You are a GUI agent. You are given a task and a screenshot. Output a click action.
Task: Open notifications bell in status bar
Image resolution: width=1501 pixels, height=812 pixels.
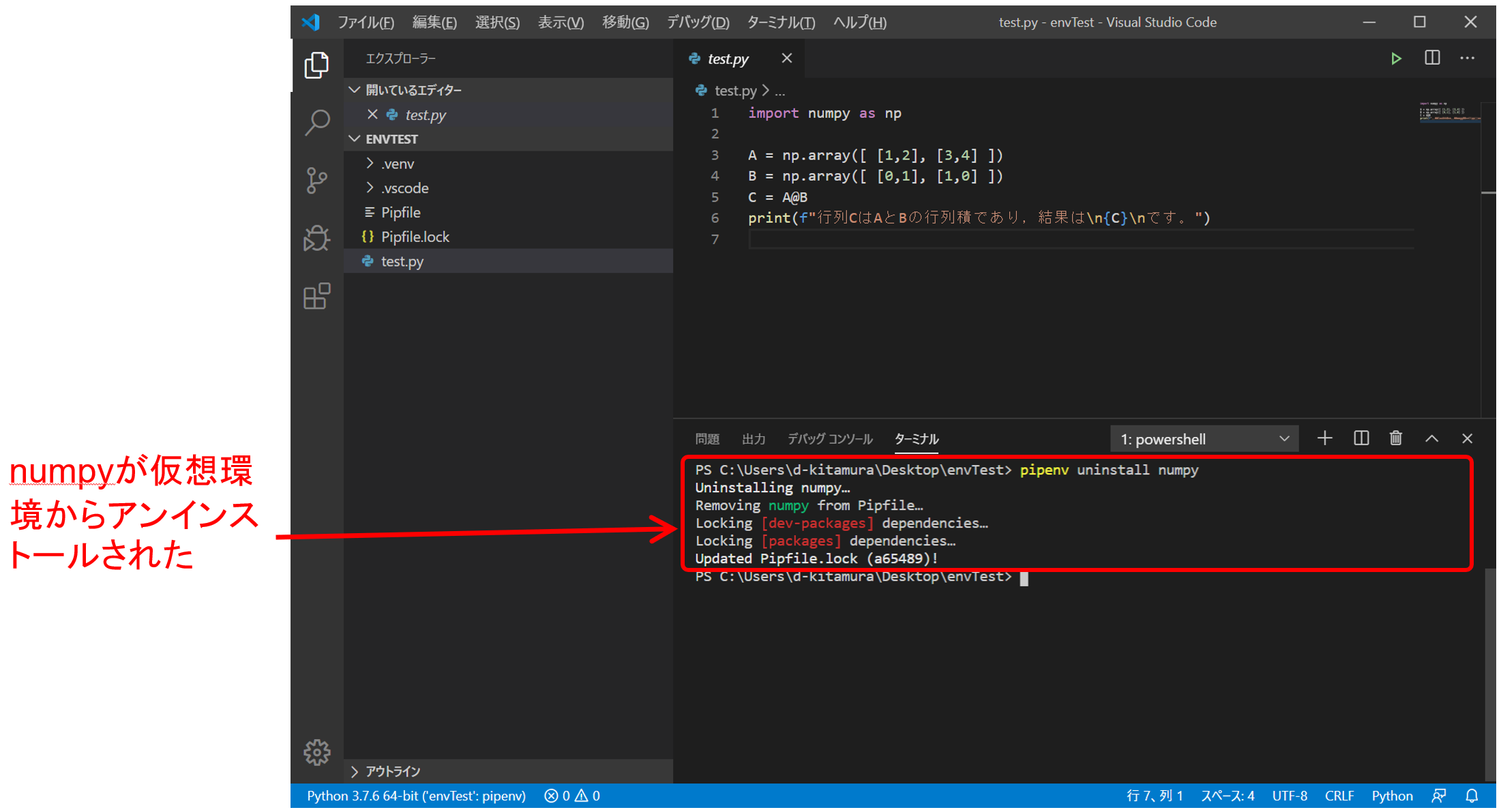point(1472,796)
